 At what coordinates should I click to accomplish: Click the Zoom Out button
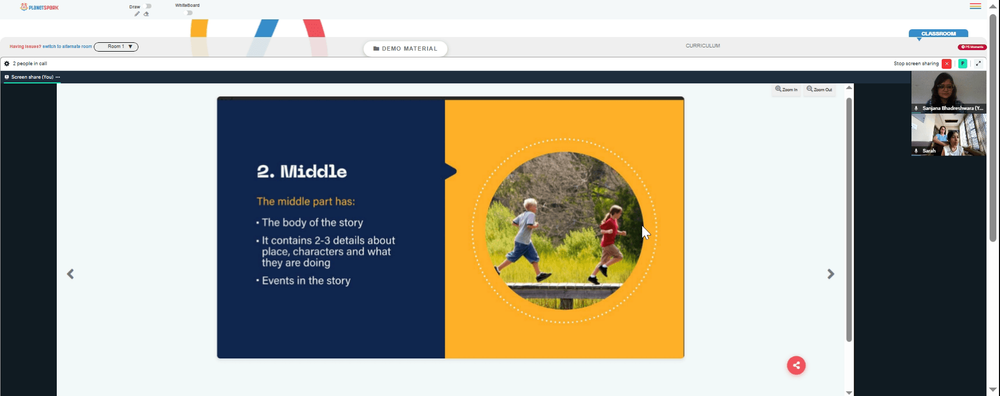click(819, 90)
